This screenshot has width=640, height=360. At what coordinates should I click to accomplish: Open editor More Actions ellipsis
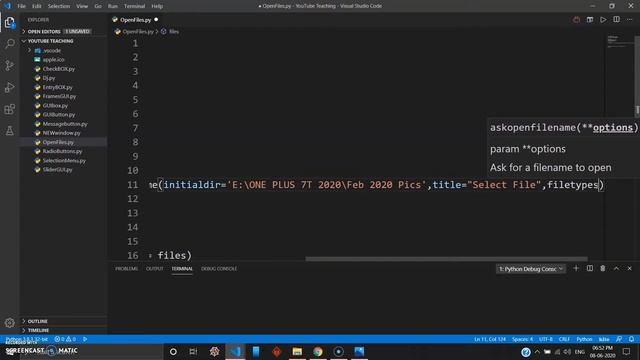coord(630,20)
